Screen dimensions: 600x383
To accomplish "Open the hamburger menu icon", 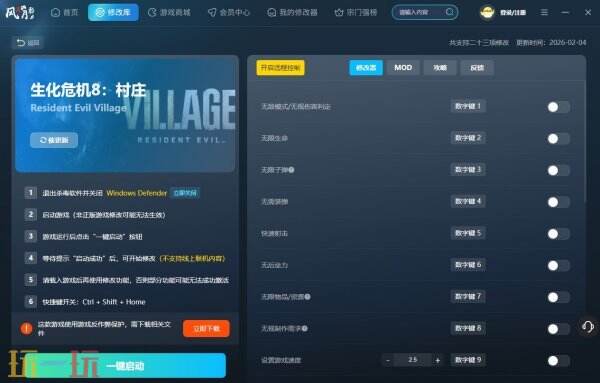I will point(544,12).
